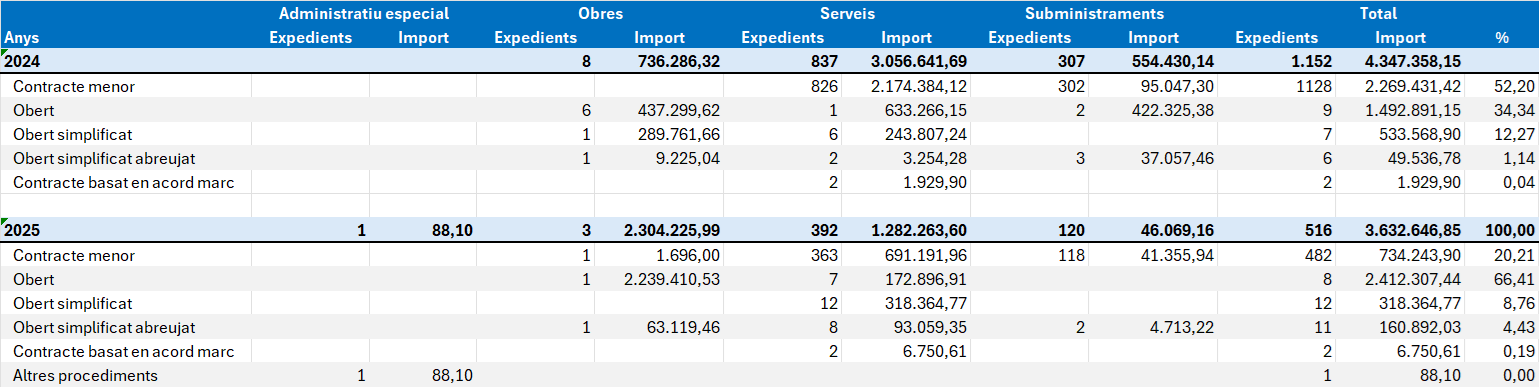Click the Total column group header
Screen dimensions: 1539x387
(x=1378, y=14)
